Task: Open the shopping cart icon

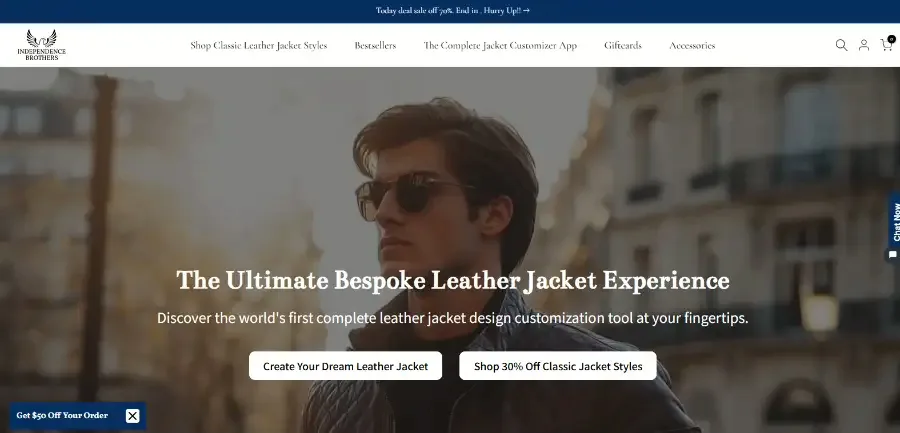Action: 887,44
